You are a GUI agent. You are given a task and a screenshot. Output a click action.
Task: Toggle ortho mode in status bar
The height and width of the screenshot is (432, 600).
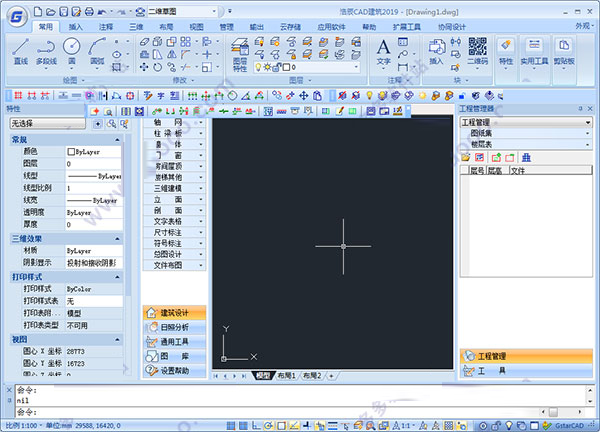click(x=256, y=425)
